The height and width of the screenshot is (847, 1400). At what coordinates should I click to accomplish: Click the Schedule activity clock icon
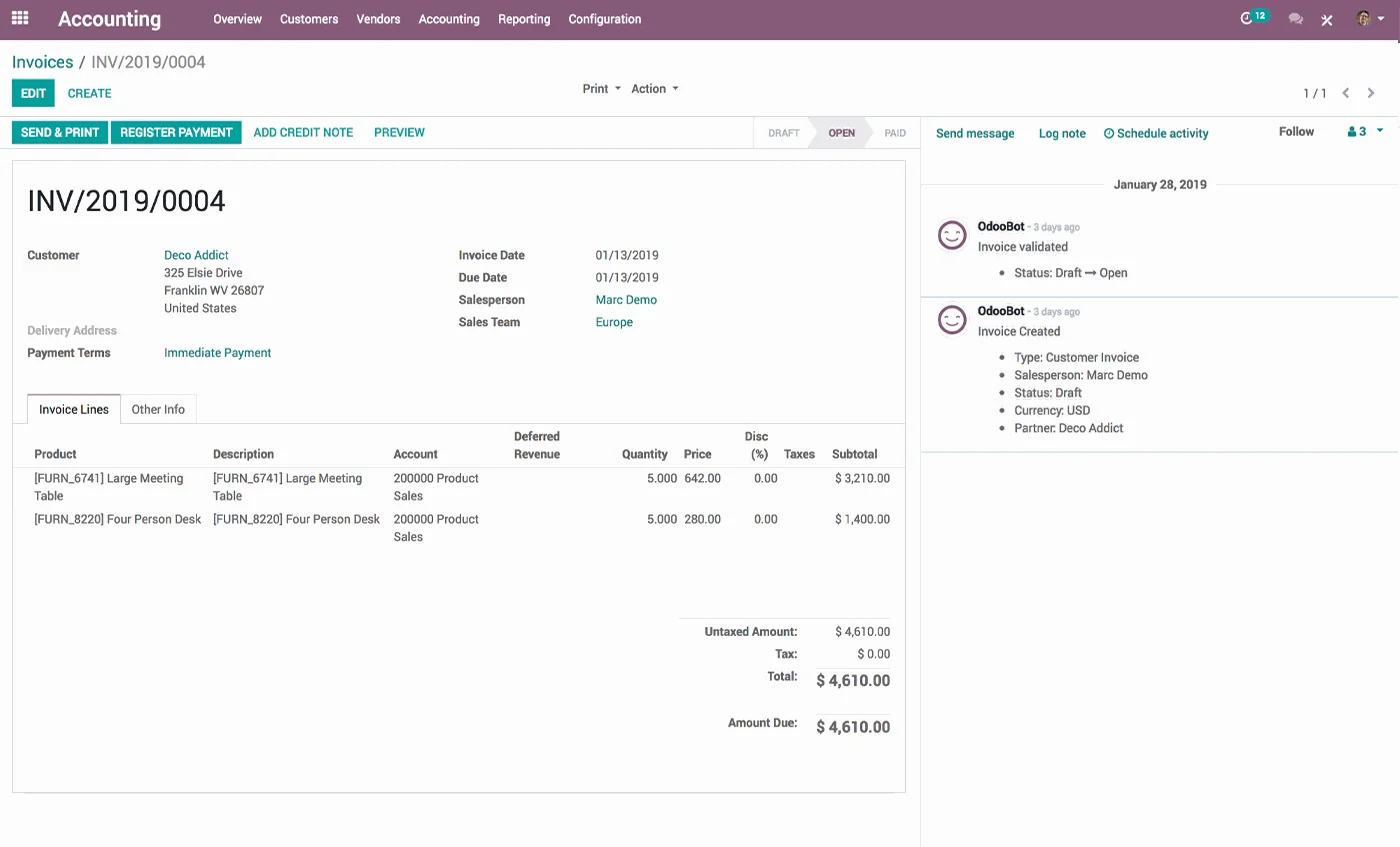(x=1107, y=132)
